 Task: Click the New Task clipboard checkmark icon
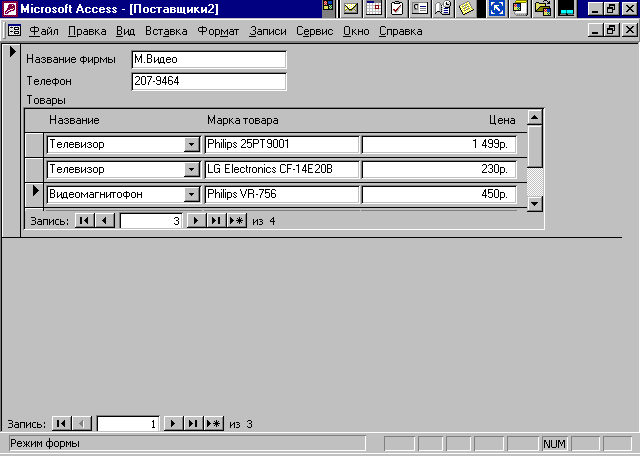pyautogui.click(x=397, y=9)
